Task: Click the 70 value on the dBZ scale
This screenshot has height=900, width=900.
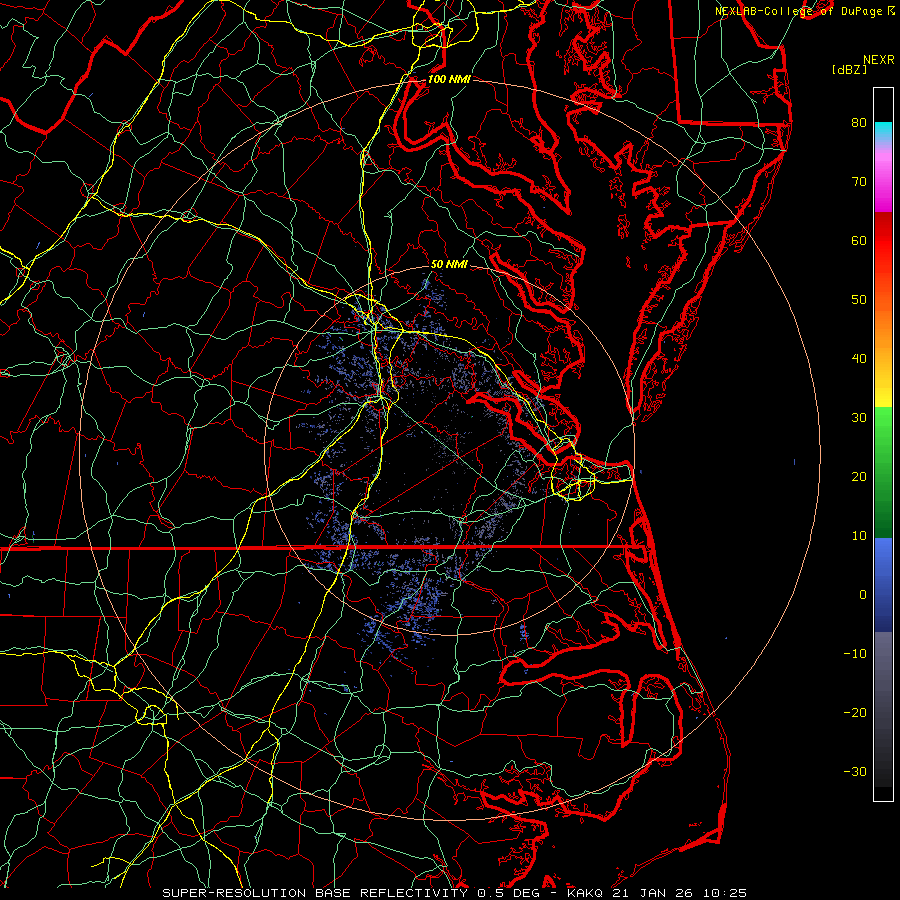Action: coord(859,181)
